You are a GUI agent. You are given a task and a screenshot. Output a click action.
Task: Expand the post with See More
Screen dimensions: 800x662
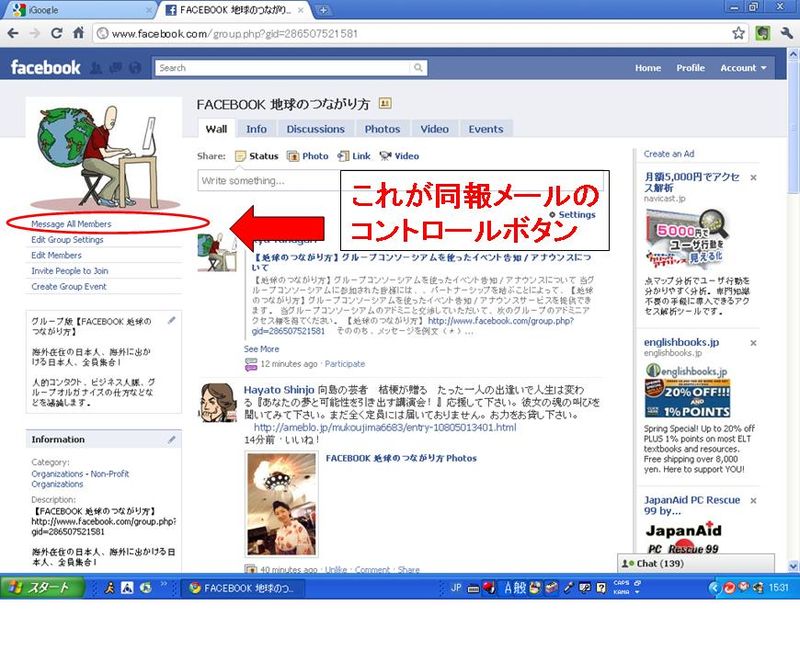point(261,349)
